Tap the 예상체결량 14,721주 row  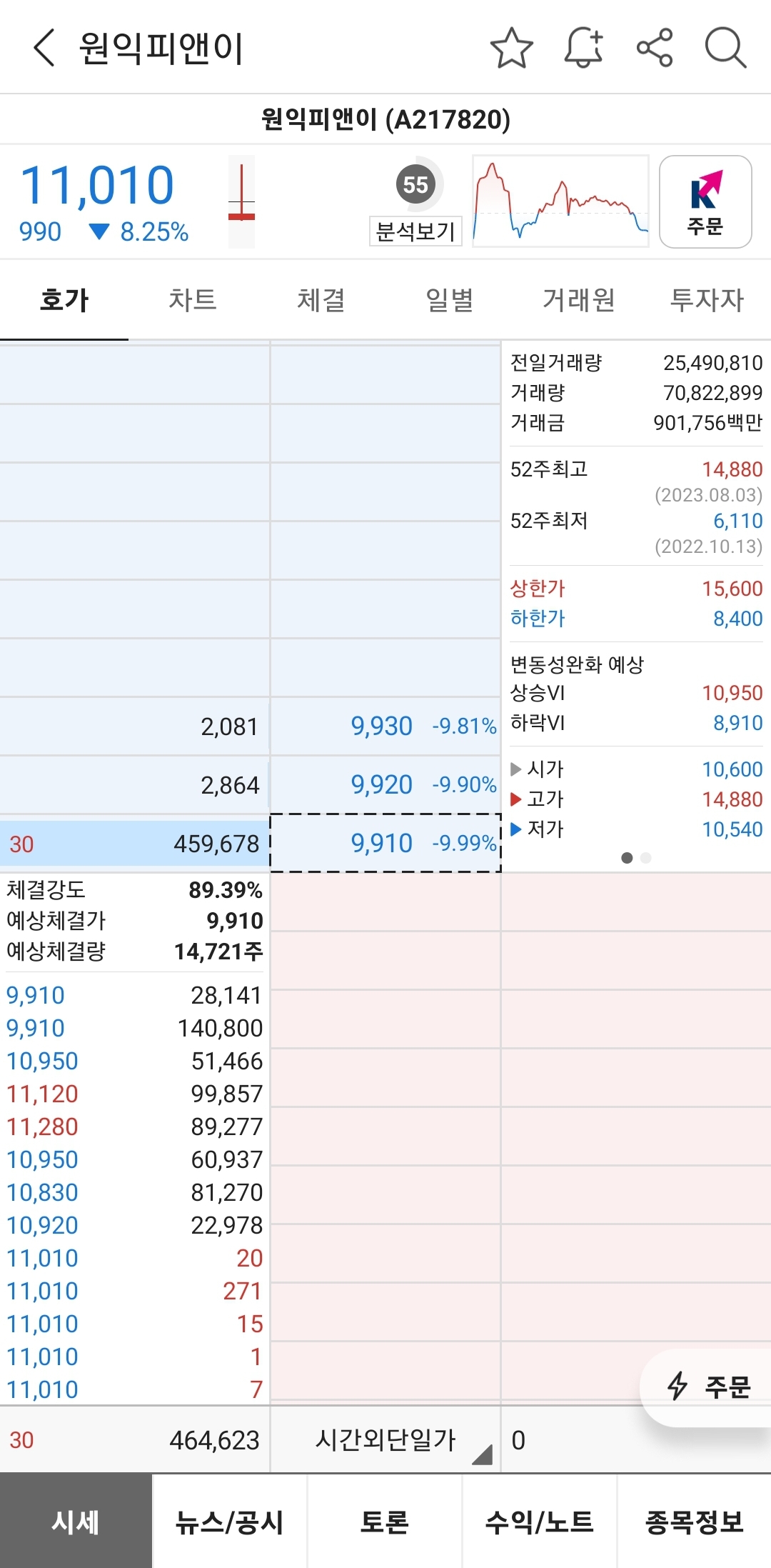coord(135,952)
